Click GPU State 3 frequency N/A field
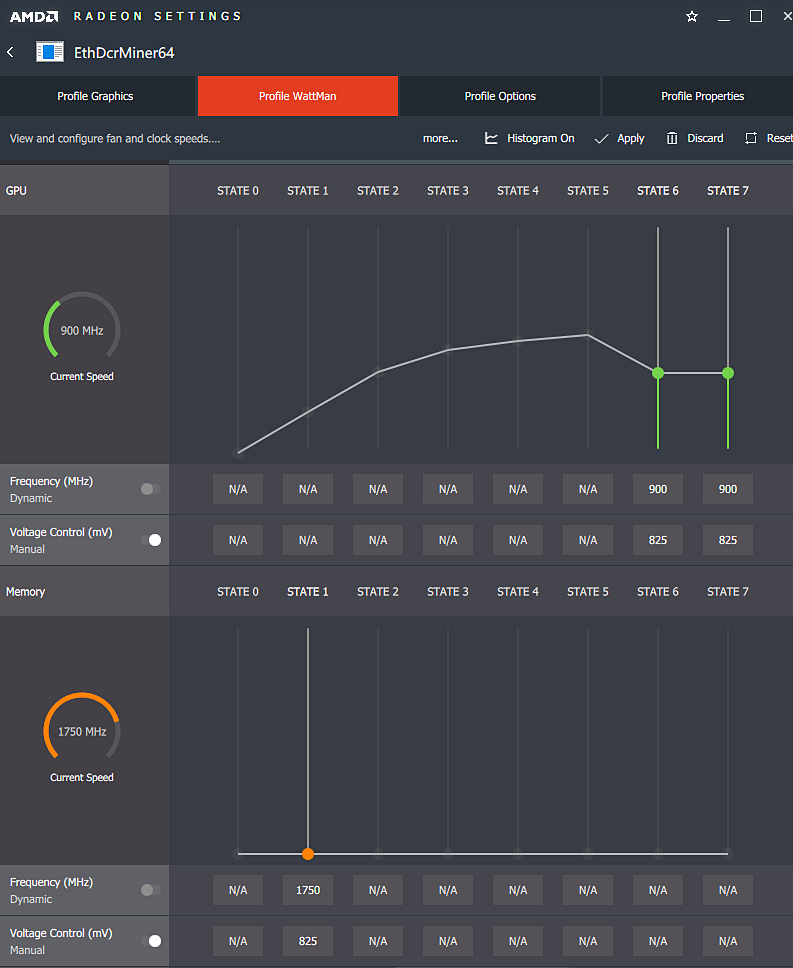 tap(448, 489)
